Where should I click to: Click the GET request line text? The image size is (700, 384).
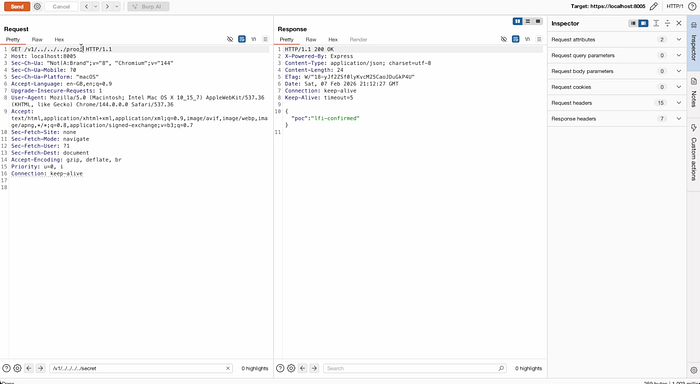pos(62,49)
